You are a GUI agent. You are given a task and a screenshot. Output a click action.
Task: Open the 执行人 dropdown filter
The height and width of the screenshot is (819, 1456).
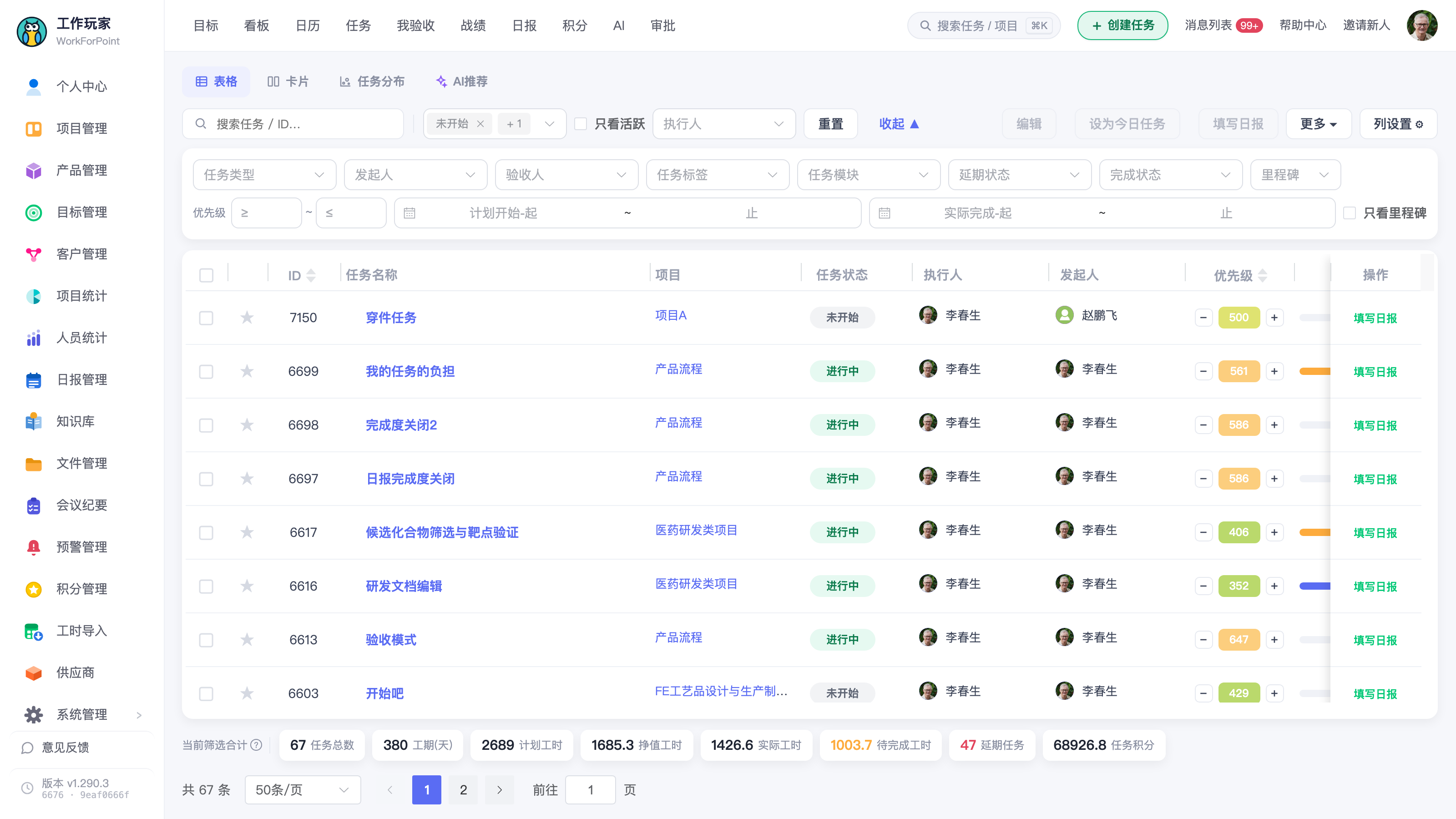tap(723, 124)
